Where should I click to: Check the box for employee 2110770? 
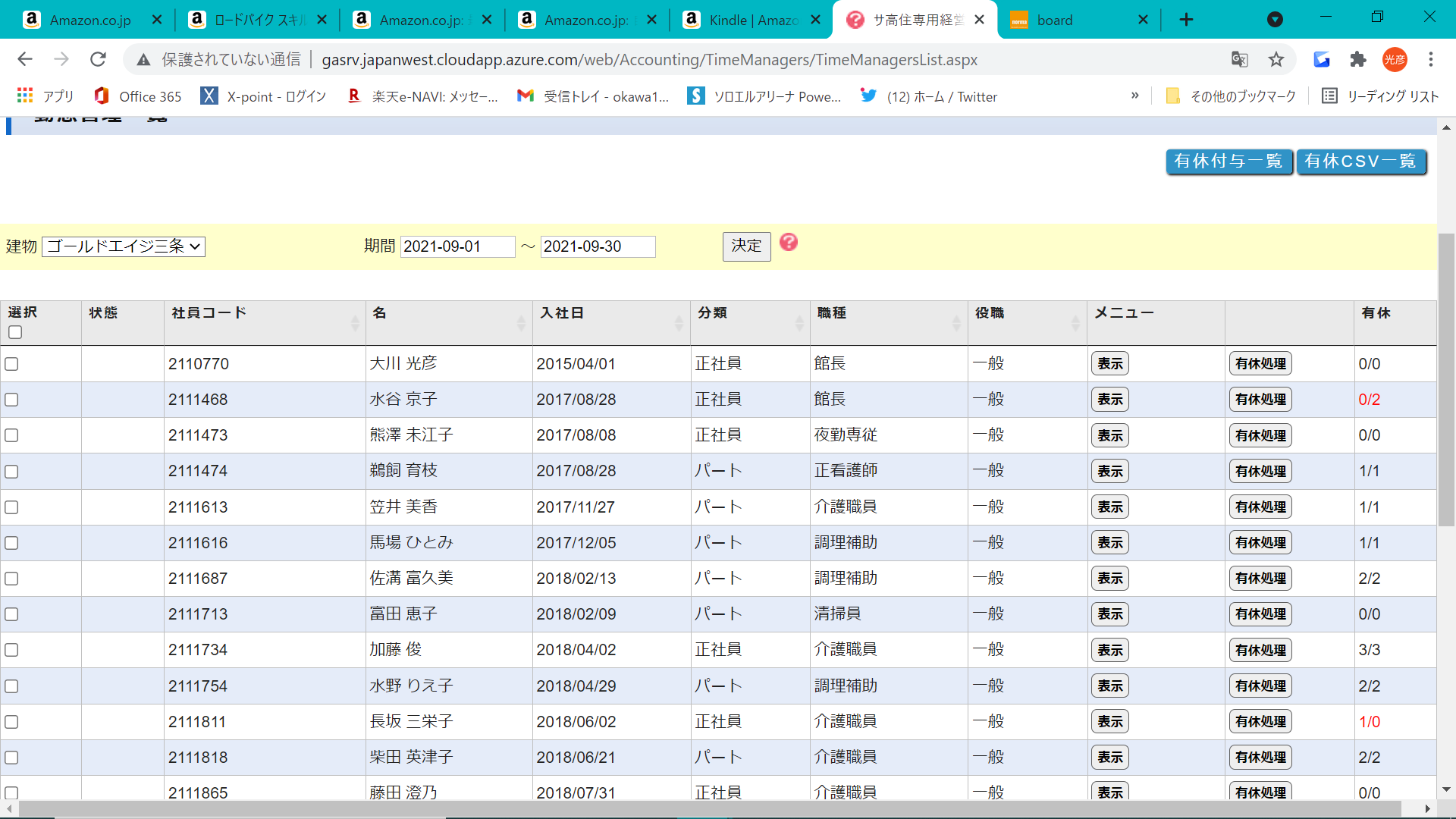click(x=12, y=364)
